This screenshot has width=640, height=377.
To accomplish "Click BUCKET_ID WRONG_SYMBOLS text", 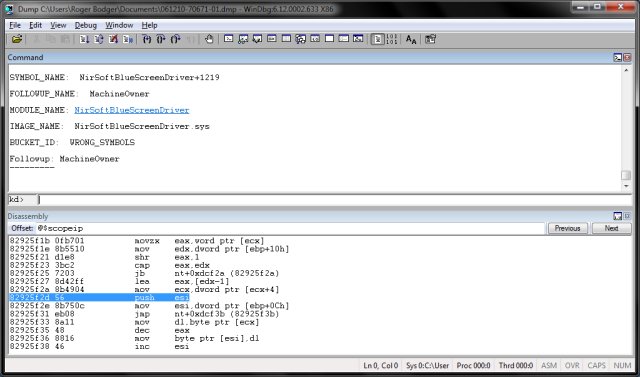I will 72,142.
